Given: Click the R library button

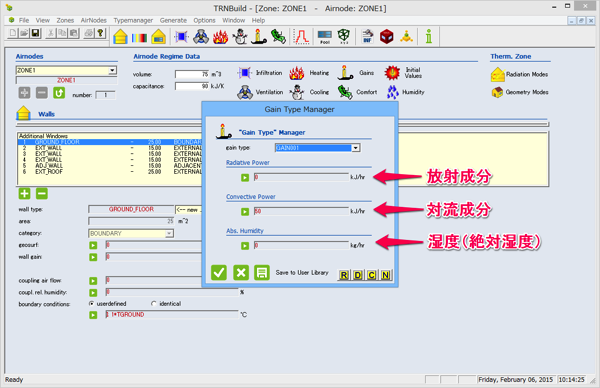Looking at the screenshot, I should click(x=344, y=275).
